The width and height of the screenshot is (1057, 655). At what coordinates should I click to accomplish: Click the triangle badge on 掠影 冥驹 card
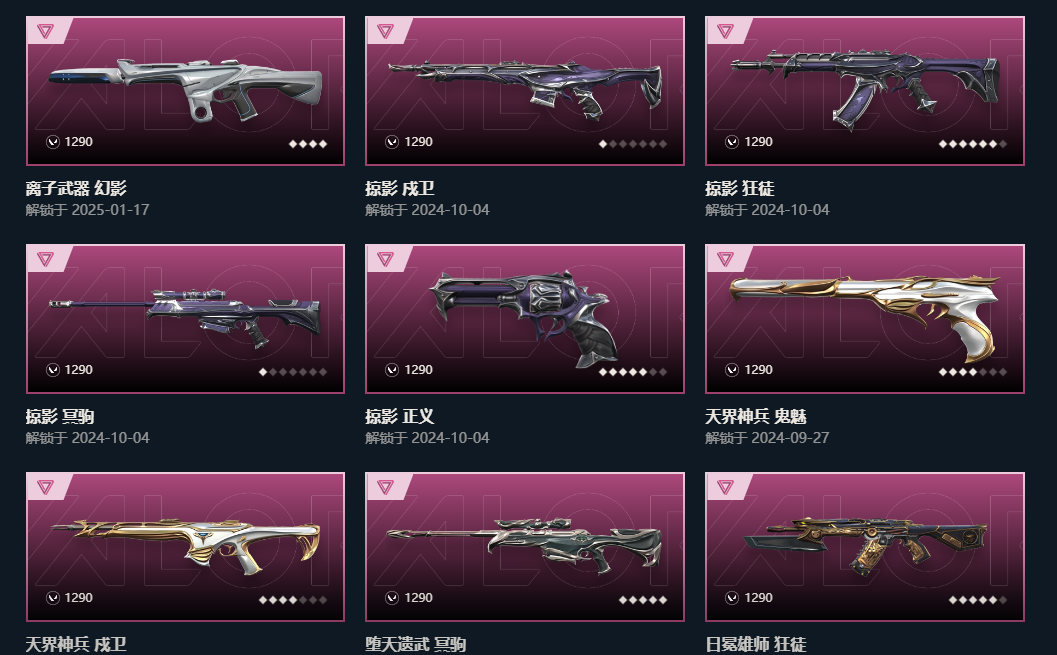click(x=45, y=259)
